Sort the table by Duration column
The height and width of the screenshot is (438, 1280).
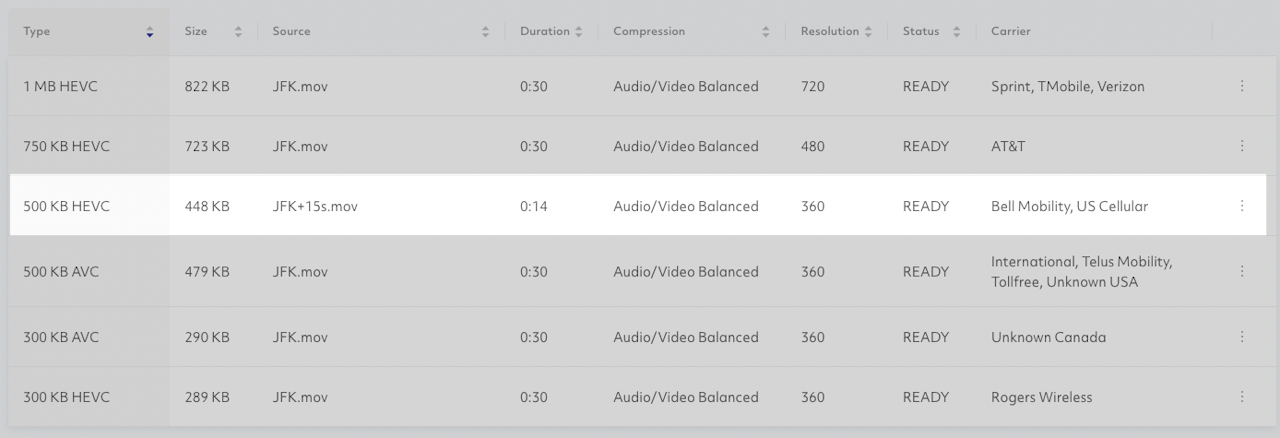(578, 32)
